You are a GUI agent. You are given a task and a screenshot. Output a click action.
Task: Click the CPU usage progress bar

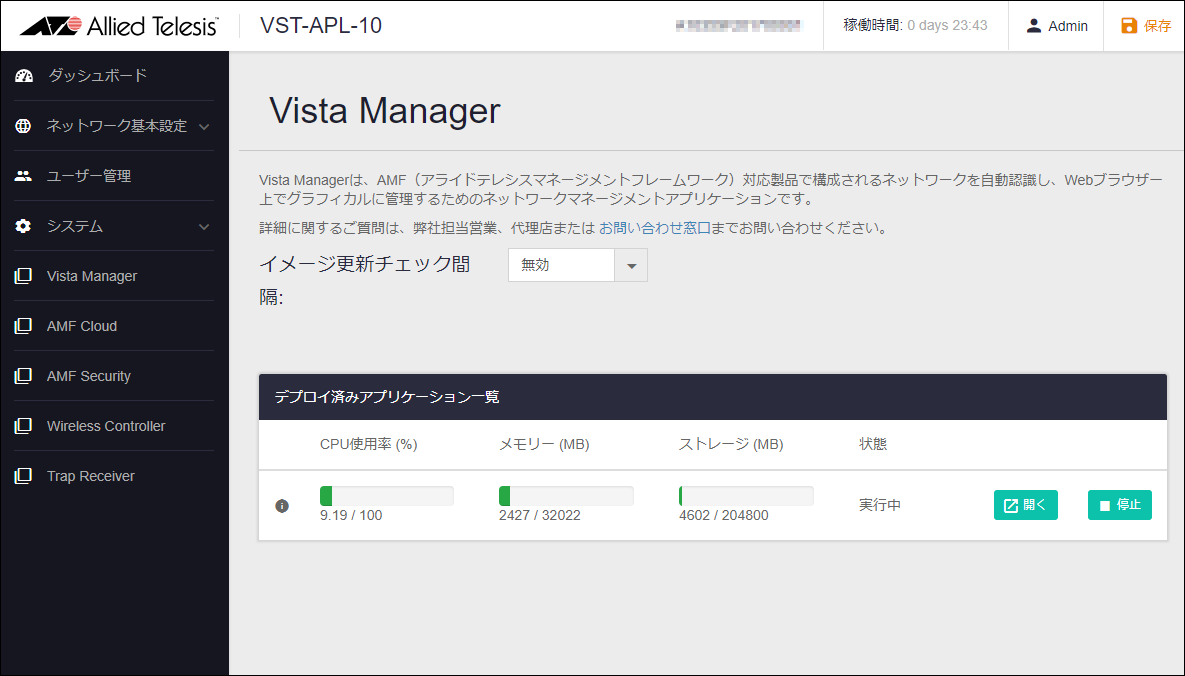(x=387, y=496)
